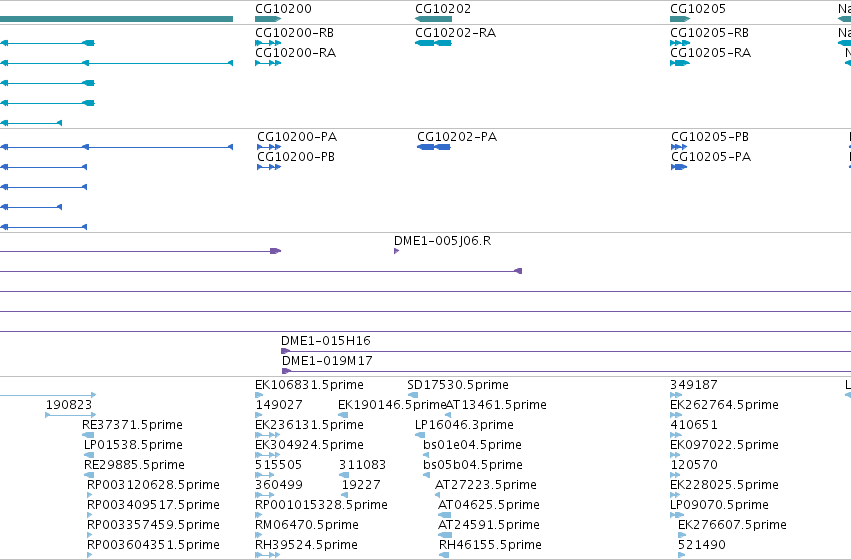Select protein CG10205-PA label
Viewport: 851px width, 560px height.
[x=711, y=157]
